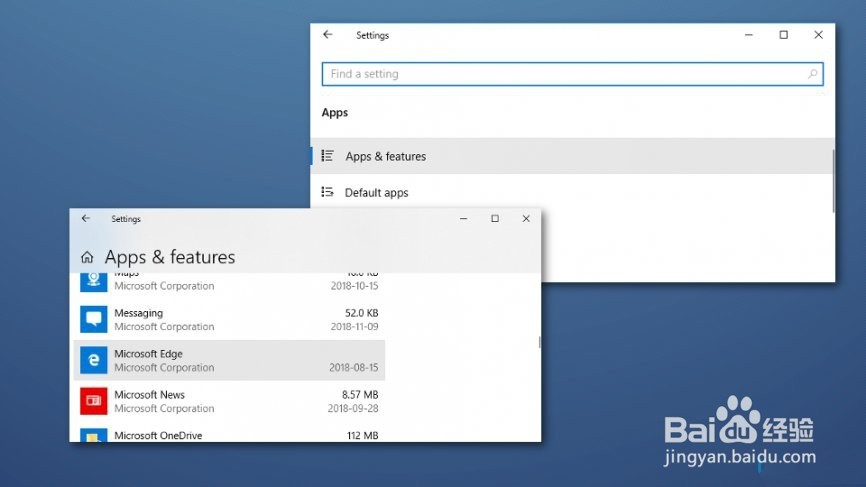866x487 pixels.
Task: Click the Maps app icon
Action: (x=94, y=282)
